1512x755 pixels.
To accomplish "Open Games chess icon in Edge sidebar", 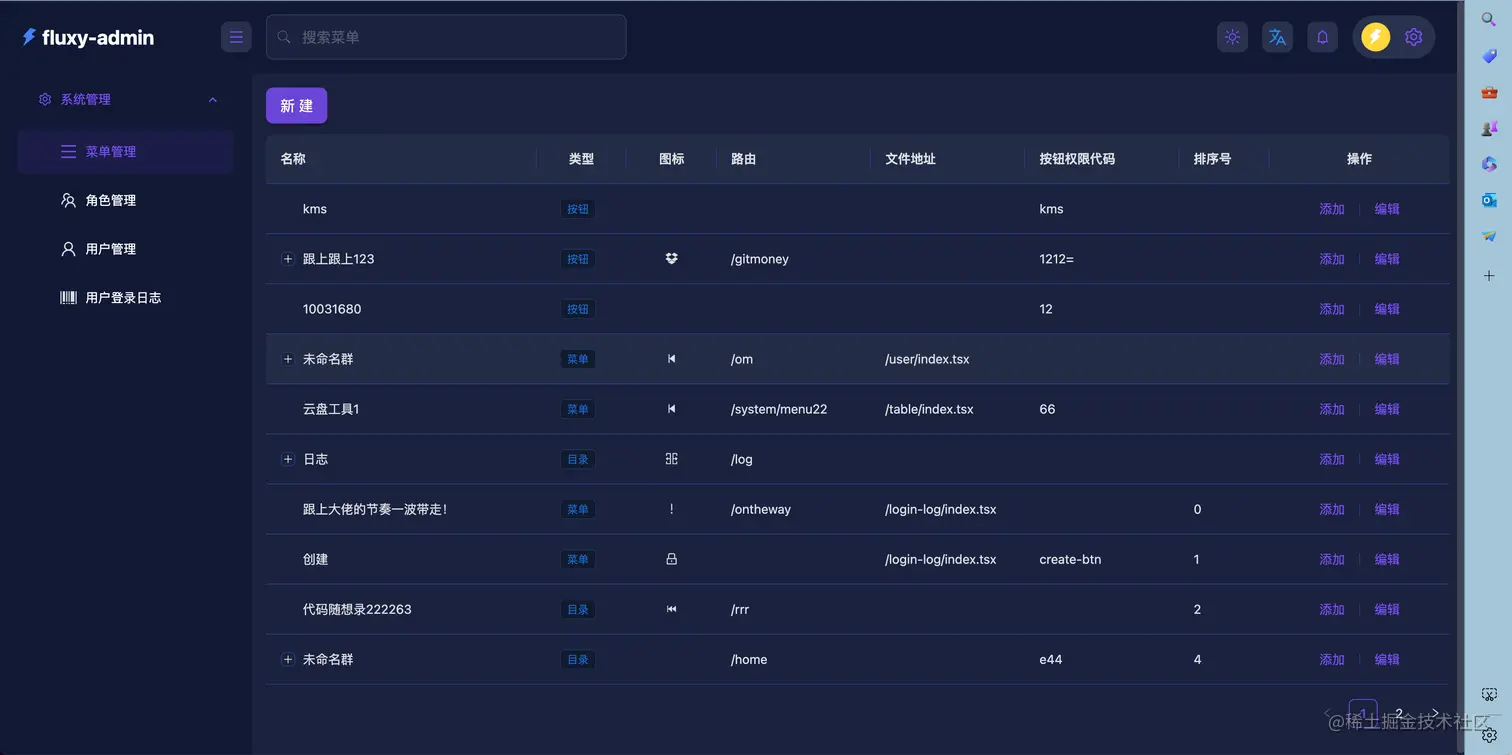I will click(1489, 128).
